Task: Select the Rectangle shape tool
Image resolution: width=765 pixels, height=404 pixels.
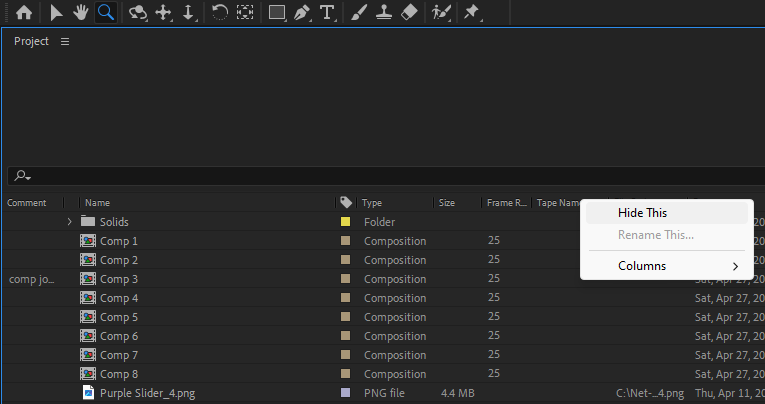Action: [277, 13]
